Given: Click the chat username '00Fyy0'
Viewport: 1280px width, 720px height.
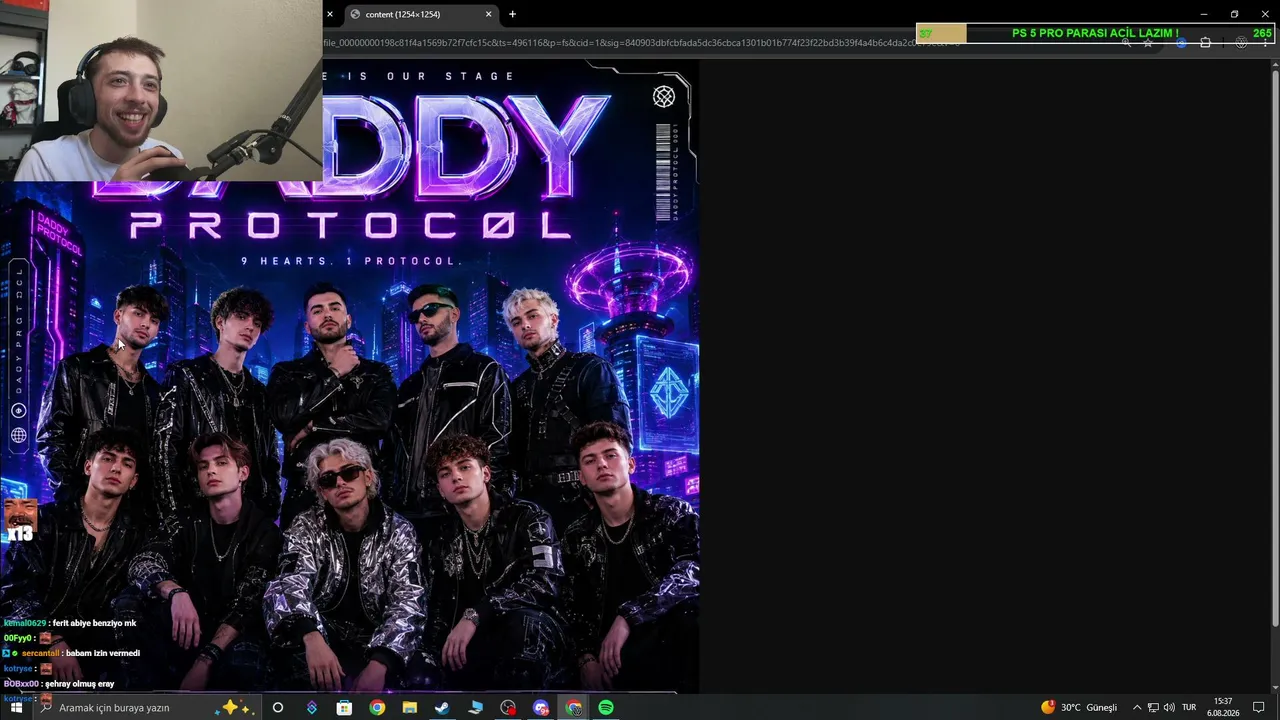Looking at the screenshot, I should [18, 638].
